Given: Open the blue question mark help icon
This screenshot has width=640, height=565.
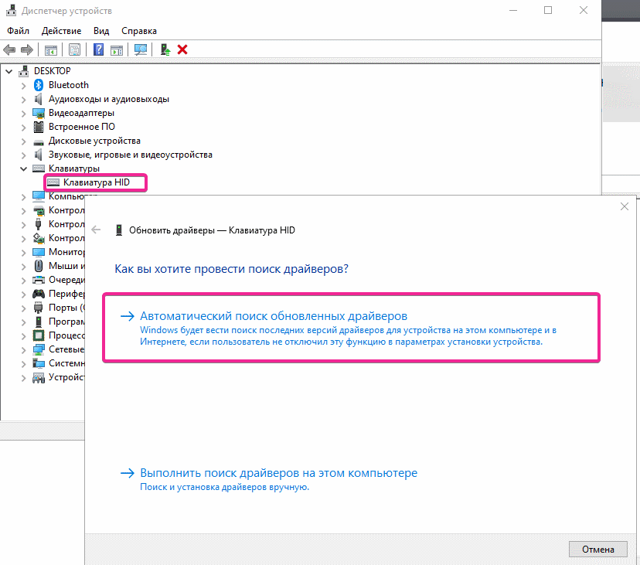Looking at the screenshot, I should [x=98, y=50].
